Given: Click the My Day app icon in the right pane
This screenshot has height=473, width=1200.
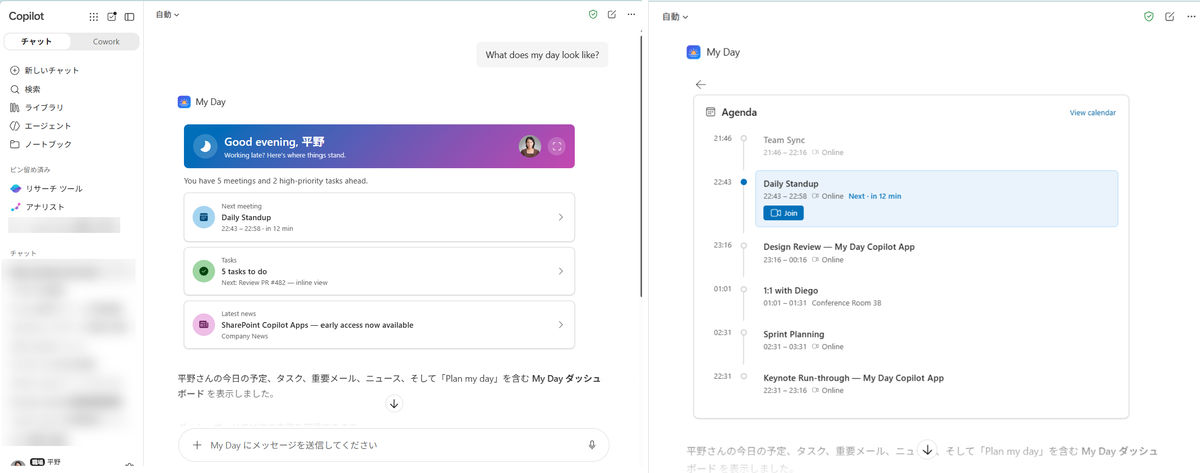Looking at the screenshot, I should (x=694, y=52).
